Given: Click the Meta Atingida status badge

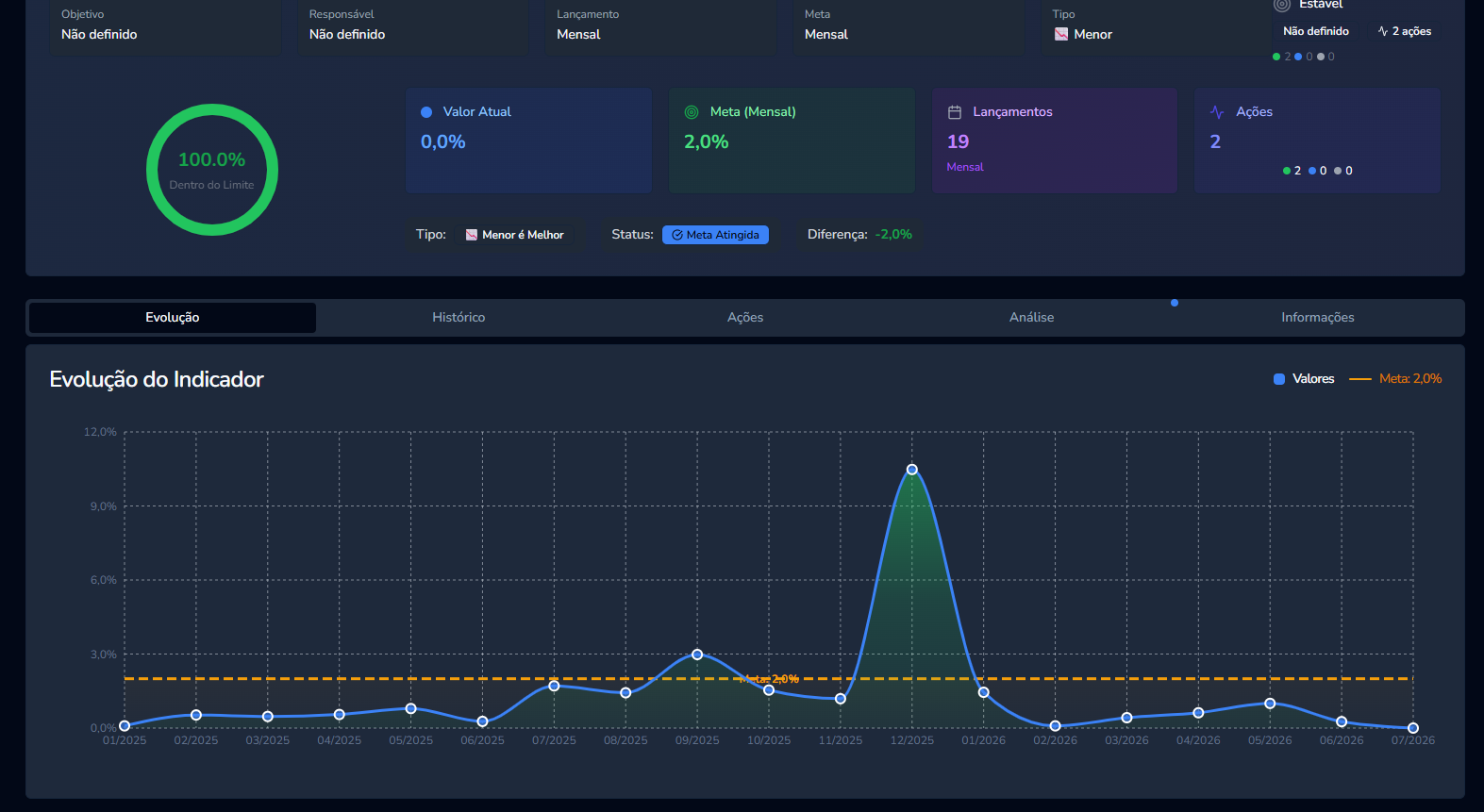Looking at the screenshot, I should pos(715,235).
